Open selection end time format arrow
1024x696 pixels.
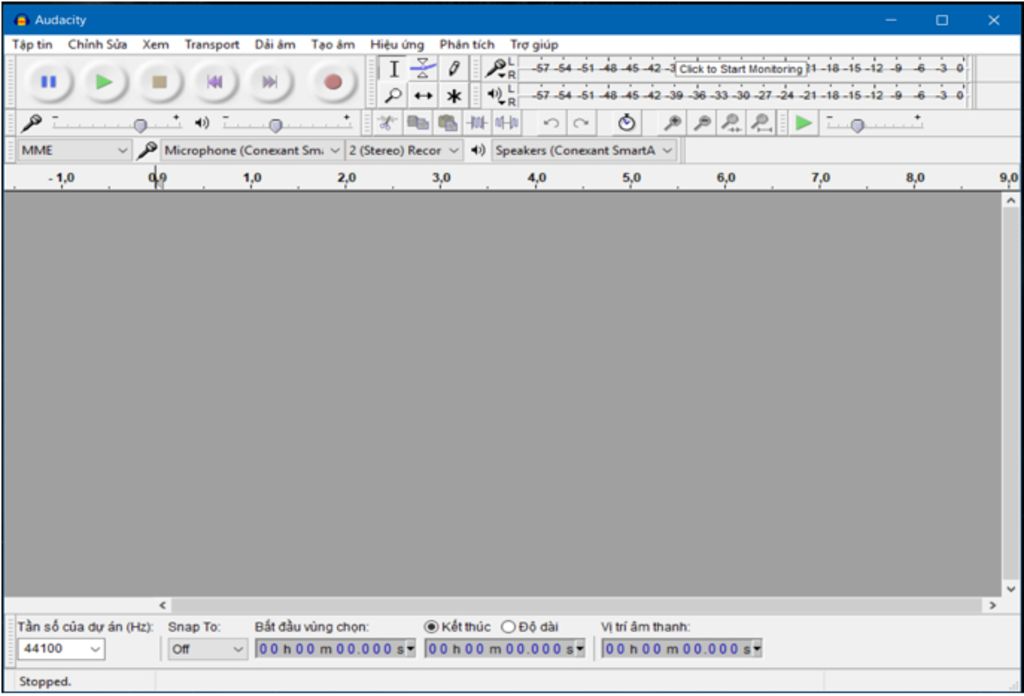[x=580, y=649]
